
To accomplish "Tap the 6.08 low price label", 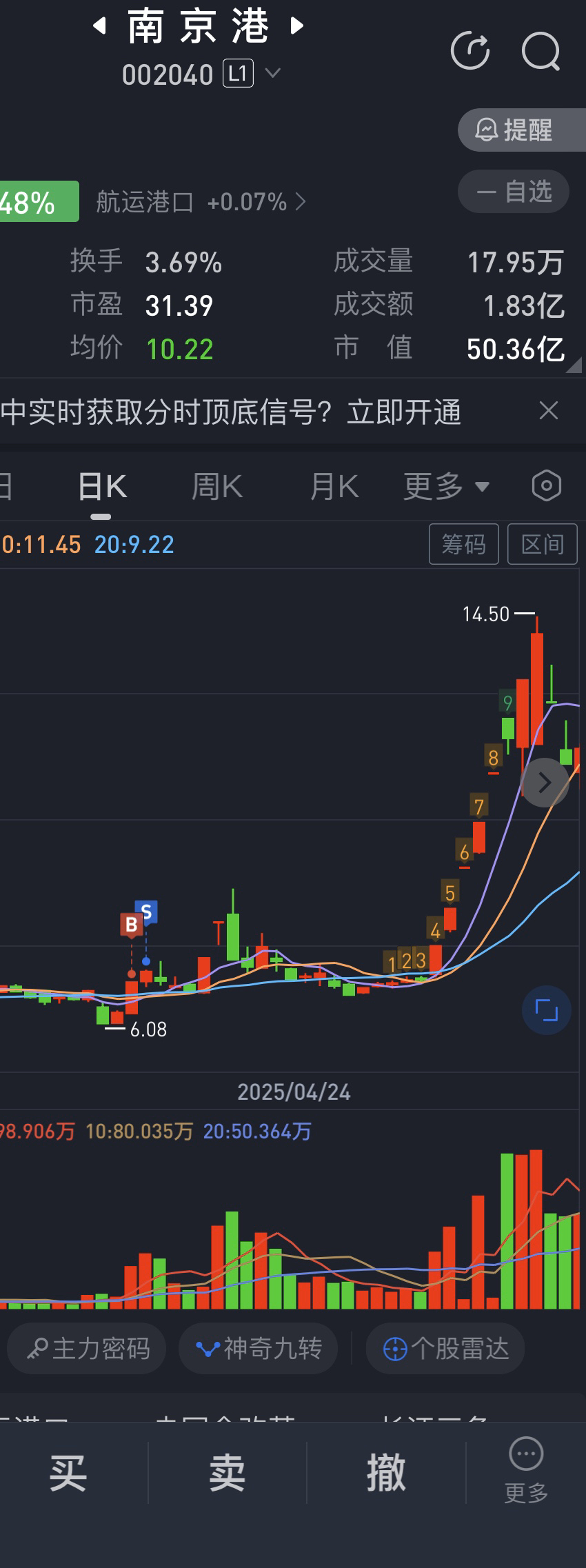I will click(148, 1029).
